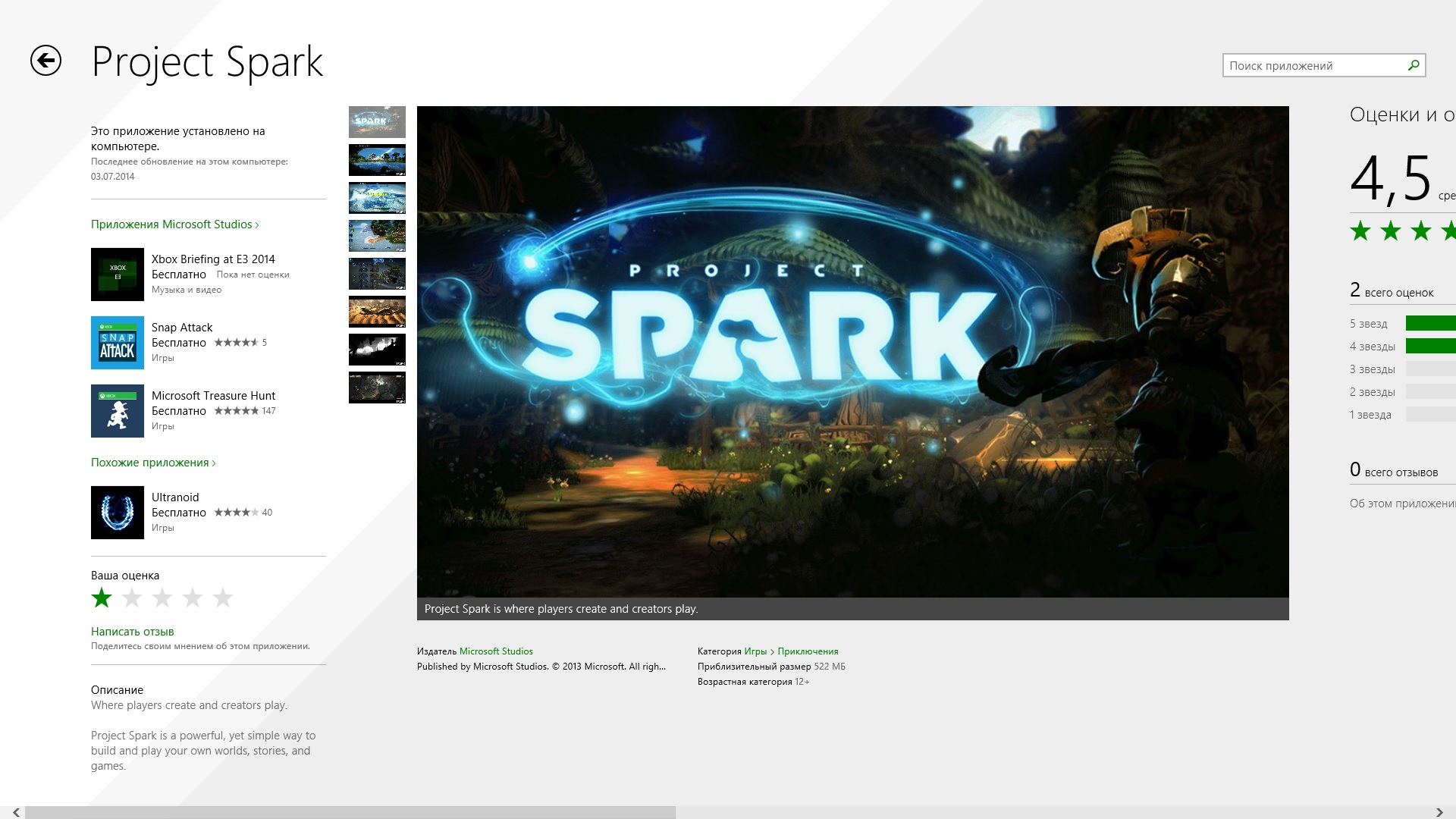The height and width of the screenshot is (819, 1456).
Task: Open the Microsoft Studios publisher link
Action: point(496,651)
